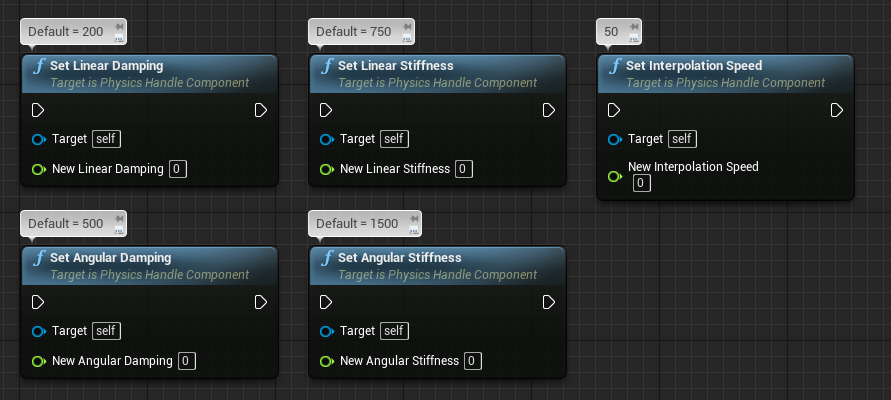
Task: Toggle pin on '50' comment bubble
Action: (x=634, y=27)
